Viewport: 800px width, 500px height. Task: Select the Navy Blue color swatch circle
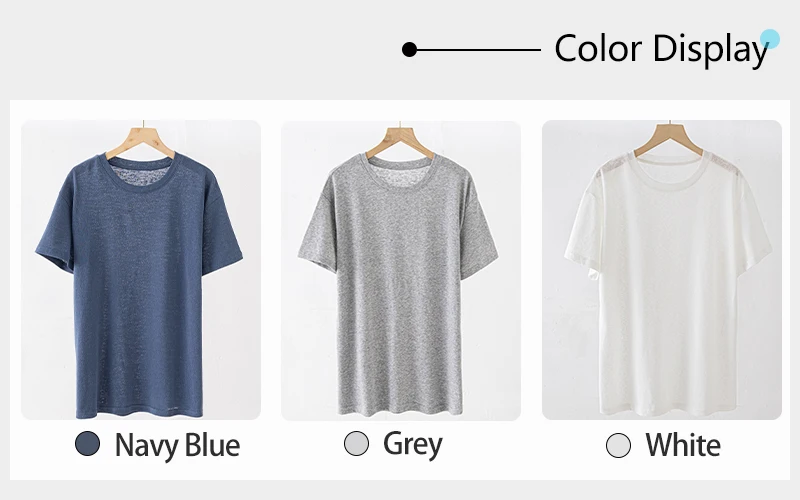pyautogui.click(x=88, y=443)
